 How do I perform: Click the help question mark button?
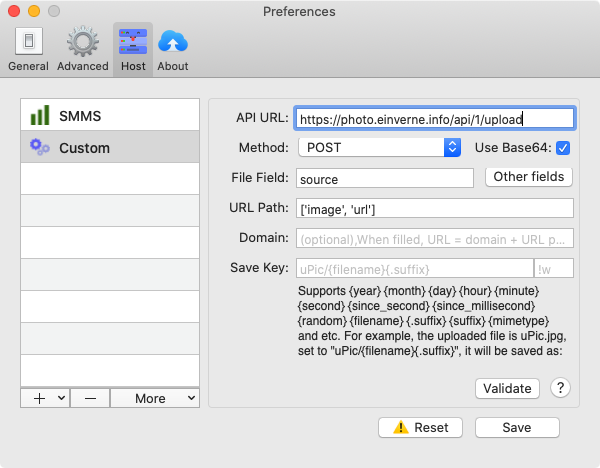(560, 388)
